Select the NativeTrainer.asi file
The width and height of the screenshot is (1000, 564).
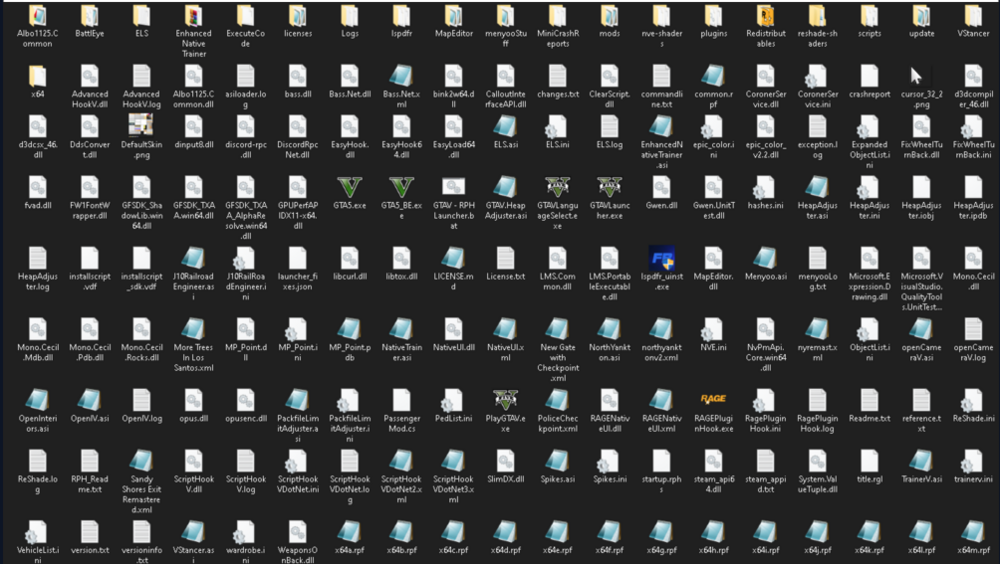coord(401,329)
